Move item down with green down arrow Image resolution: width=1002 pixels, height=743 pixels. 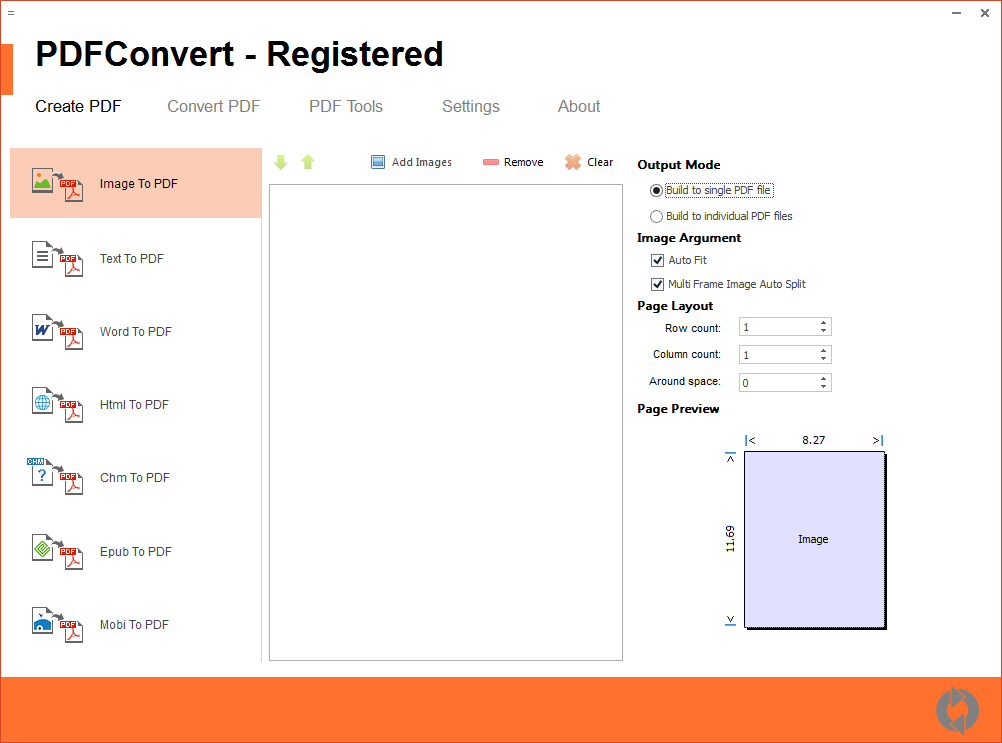click(281, 162)
